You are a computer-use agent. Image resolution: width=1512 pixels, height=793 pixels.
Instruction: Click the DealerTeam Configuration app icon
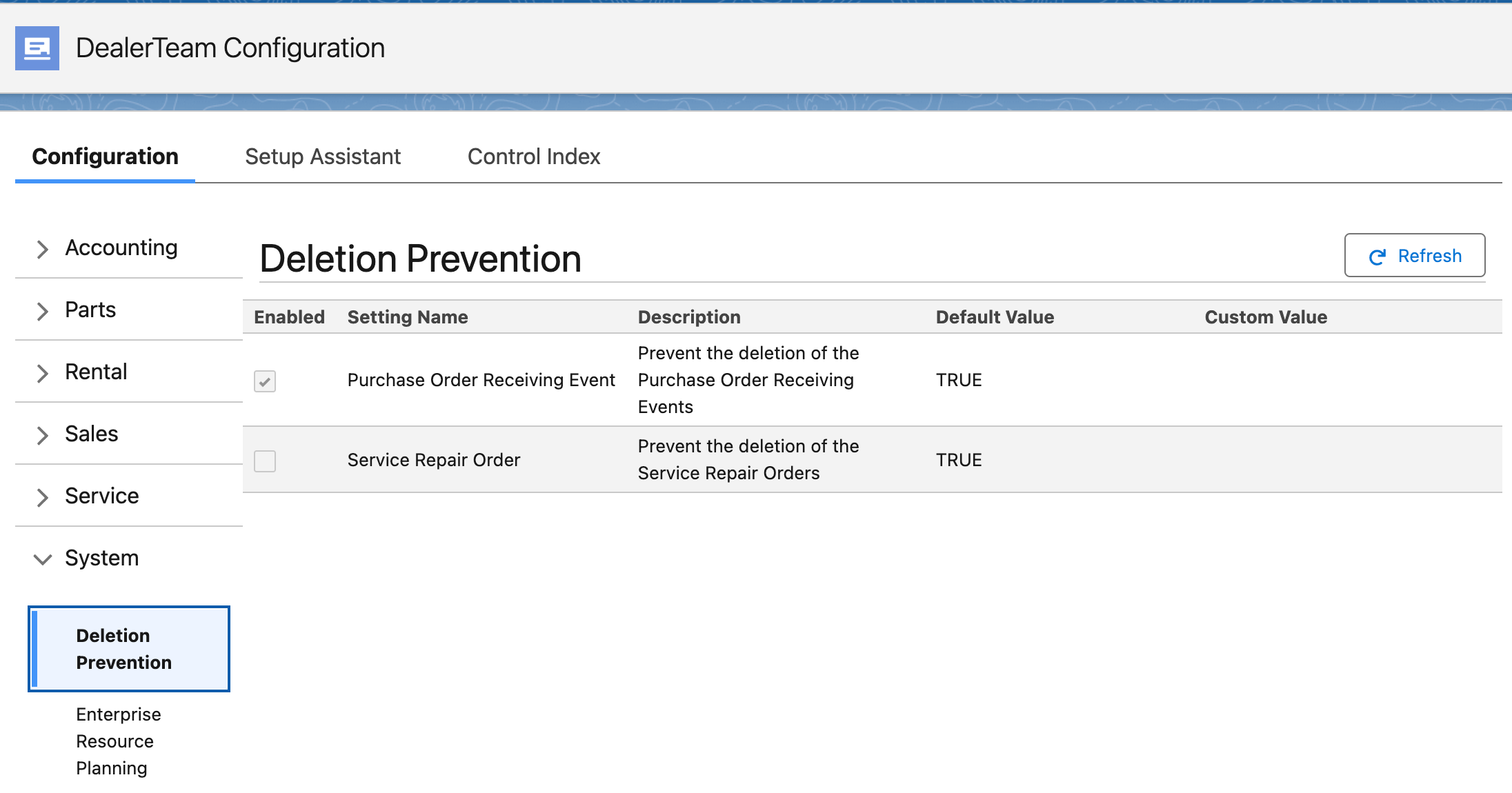37,48
